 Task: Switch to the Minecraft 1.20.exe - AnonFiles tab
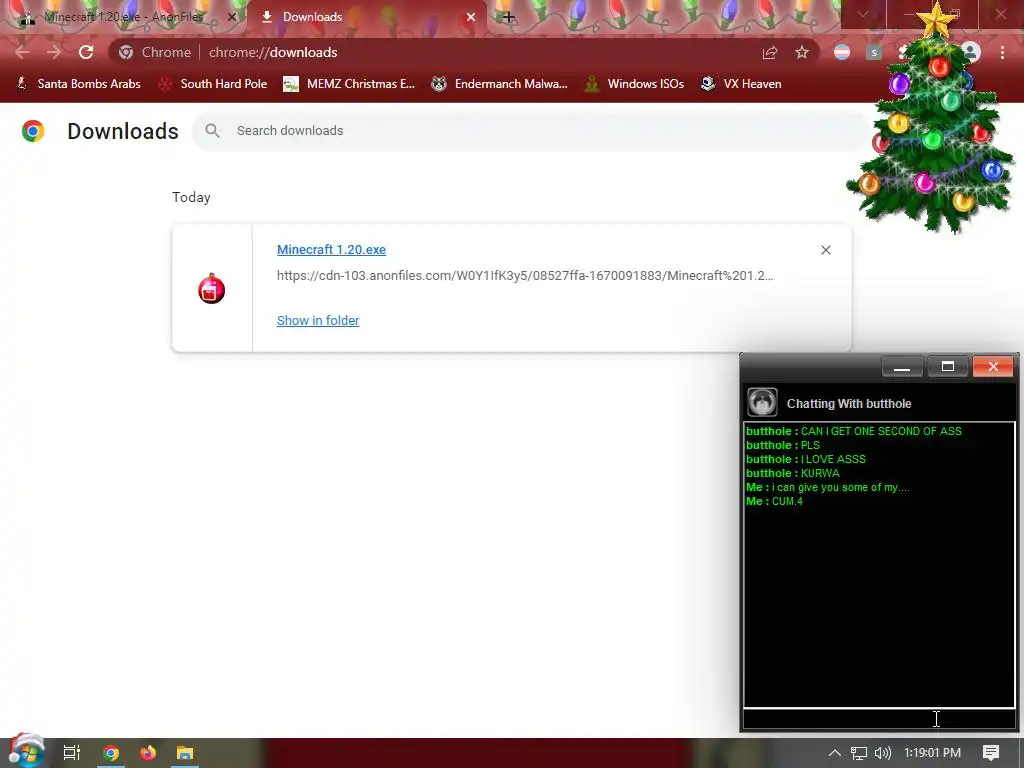tap(122, 18)
